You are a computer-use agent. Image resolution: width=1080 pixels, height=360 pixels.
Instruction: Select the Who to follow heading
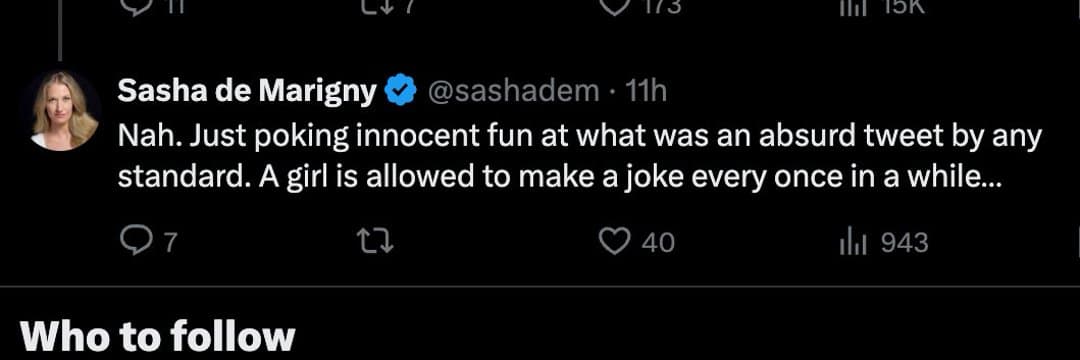click(x=158, y=337)
